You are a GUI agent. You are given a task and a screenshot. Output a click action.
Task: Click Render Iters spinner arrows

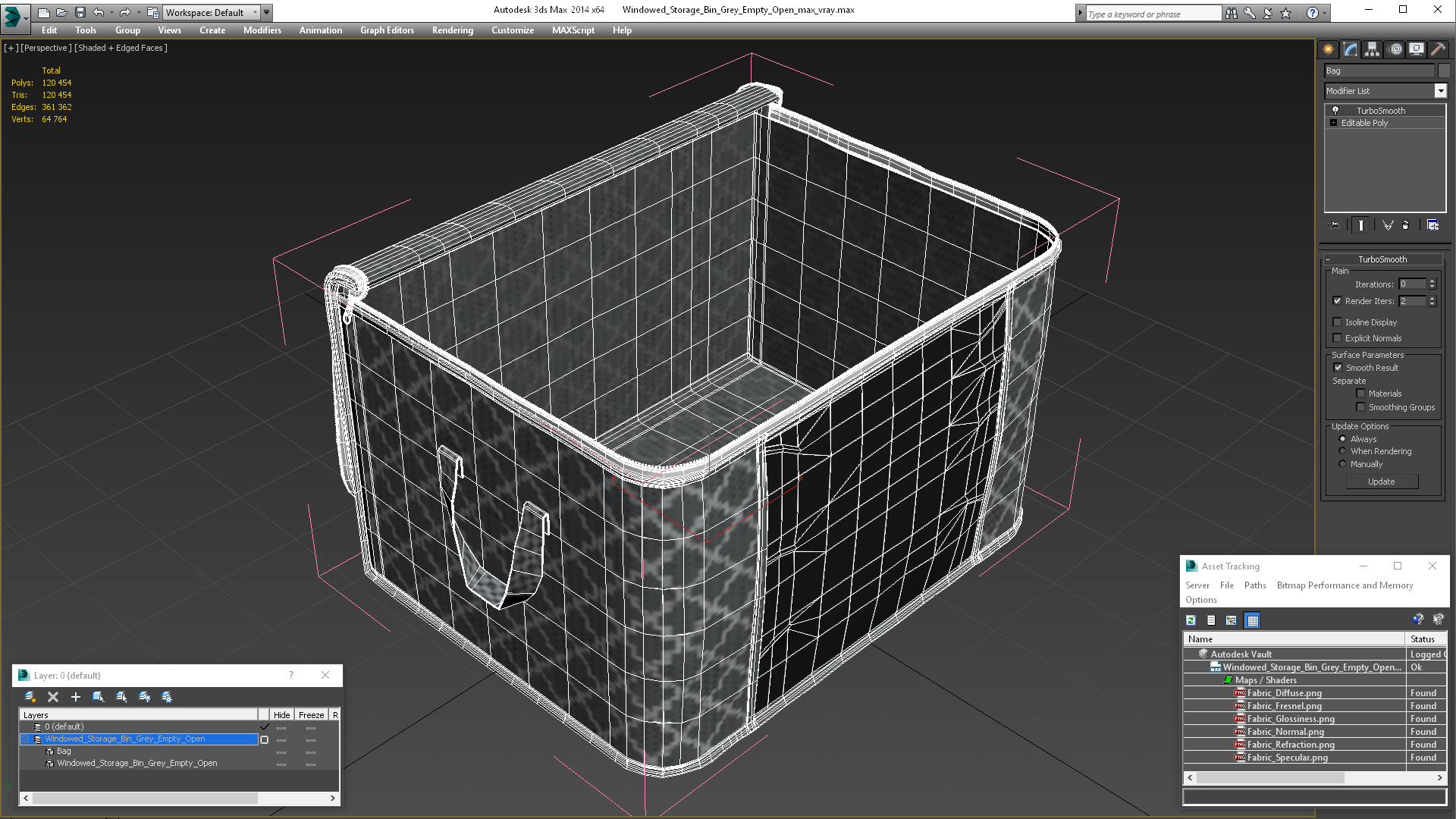pos(1432,301)
